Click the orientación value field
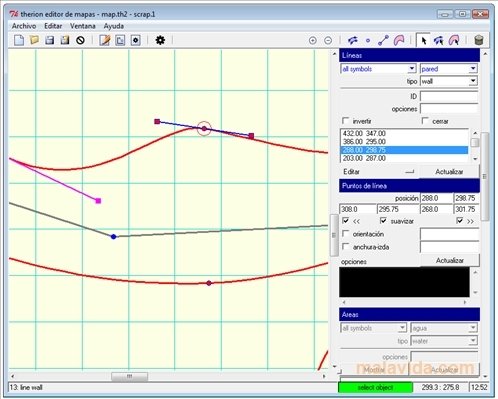The image size is (498, 399). click(x=450, y=234)
